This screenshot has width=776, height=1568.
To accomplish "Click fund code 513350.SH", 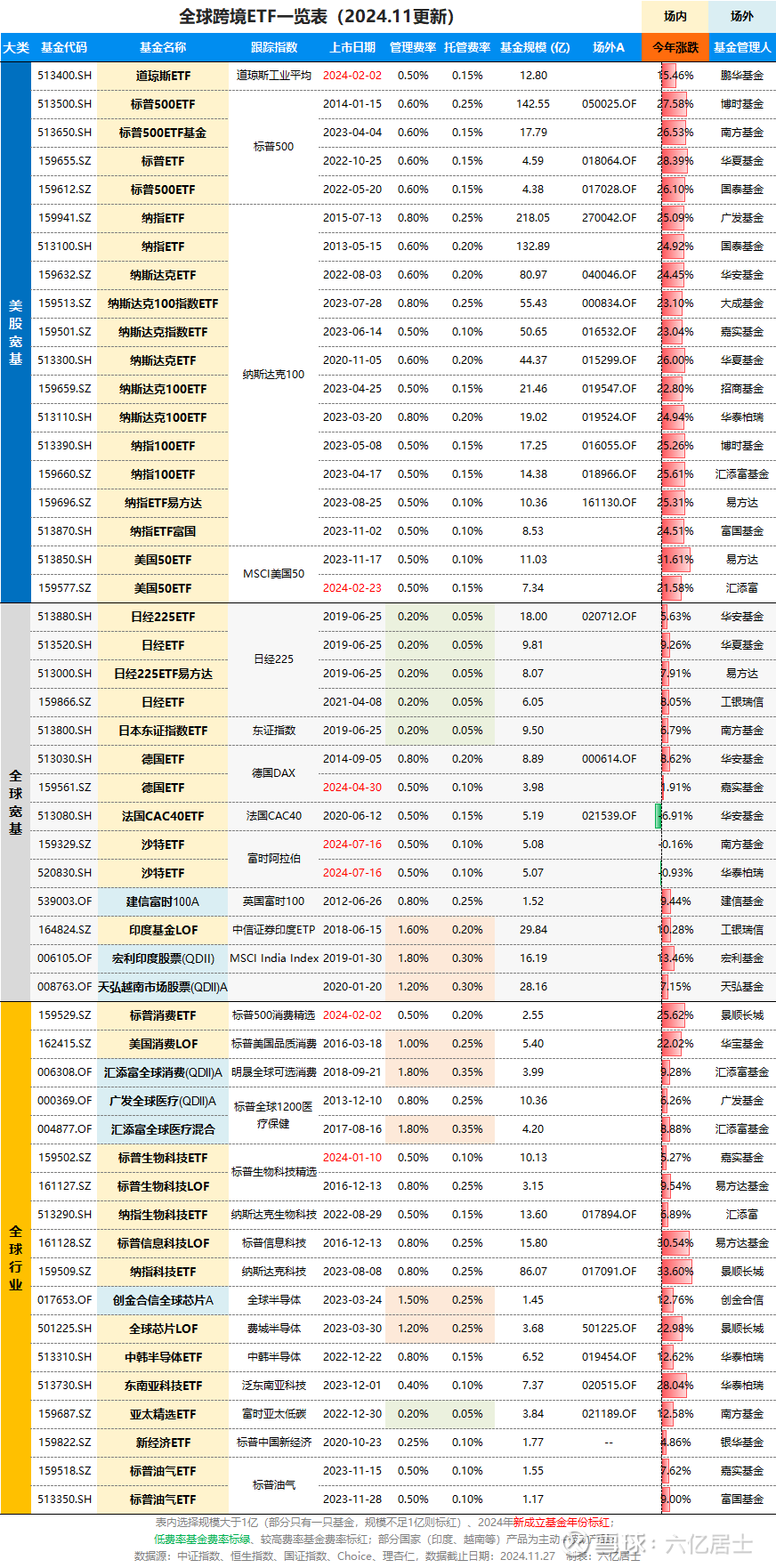I will pyautogui.click(x=64, y=1499).
